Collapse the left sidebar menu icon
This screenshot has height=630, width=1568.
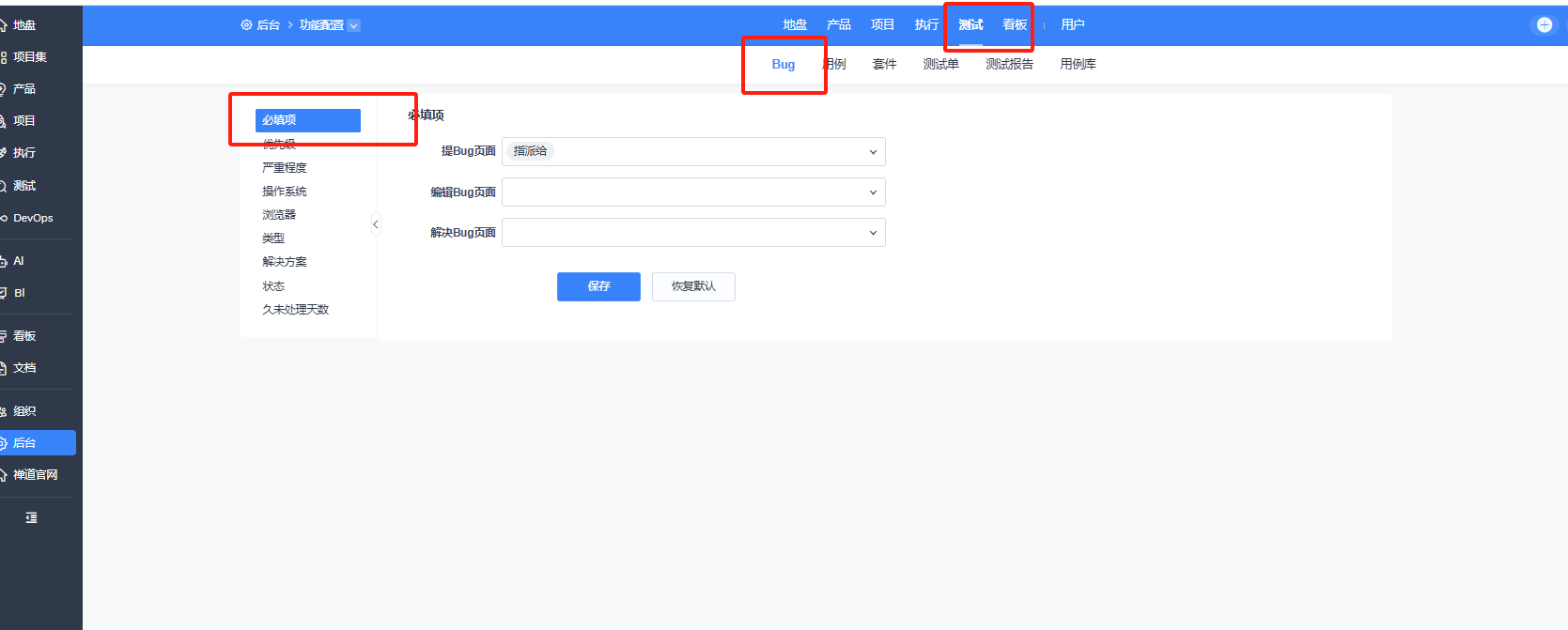point(31,518)
